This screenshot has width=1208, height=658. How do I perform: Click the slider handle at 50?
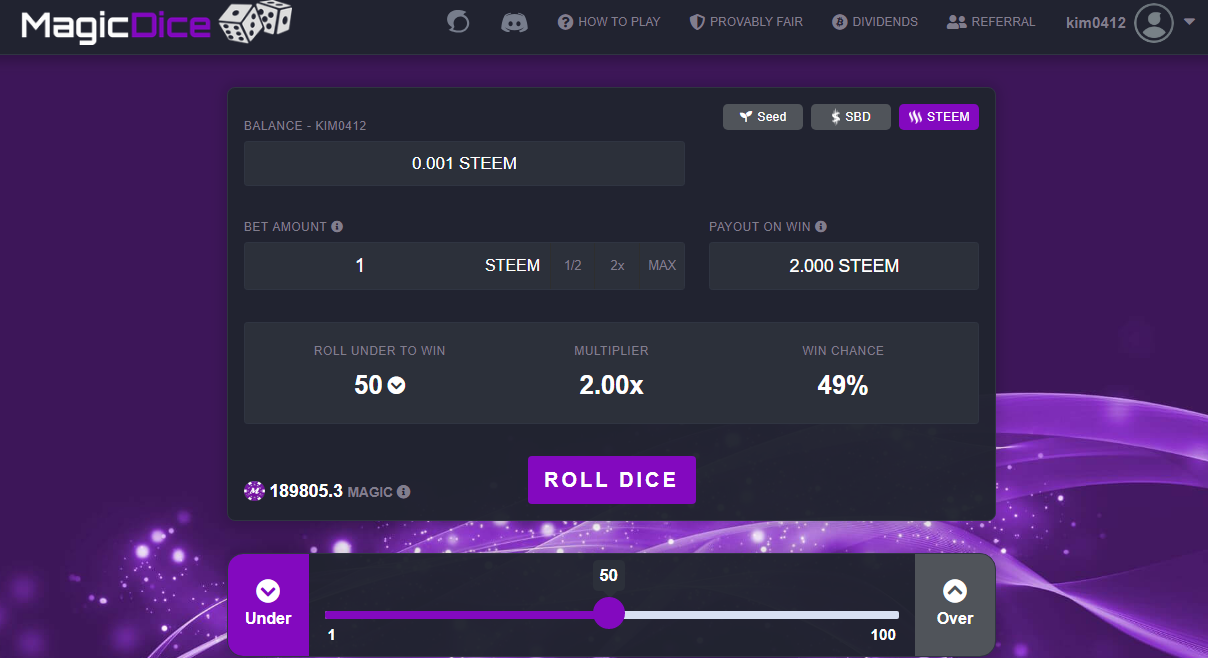point(609,613)
